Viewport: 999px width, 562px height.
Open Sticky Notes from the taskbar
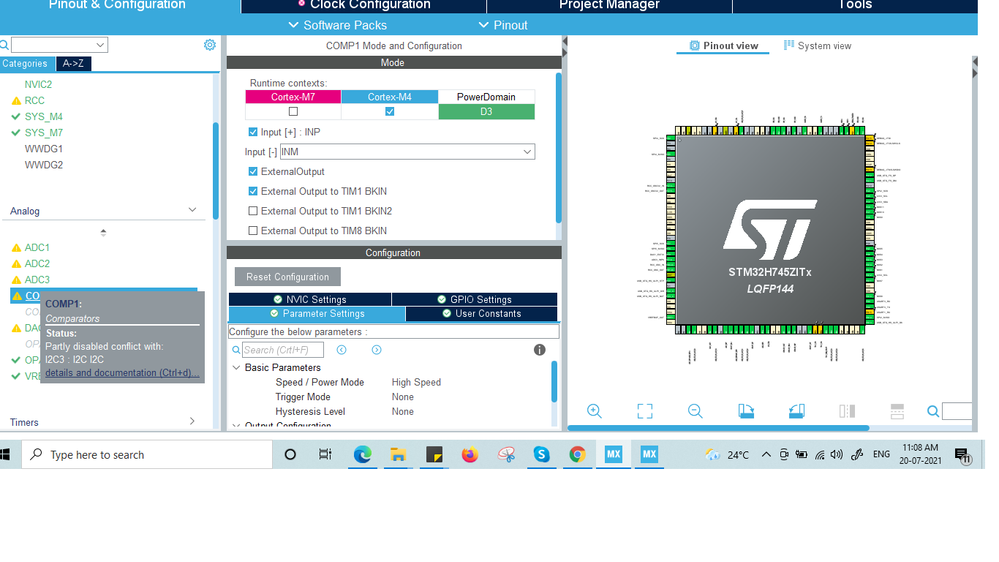coord(434,454)
